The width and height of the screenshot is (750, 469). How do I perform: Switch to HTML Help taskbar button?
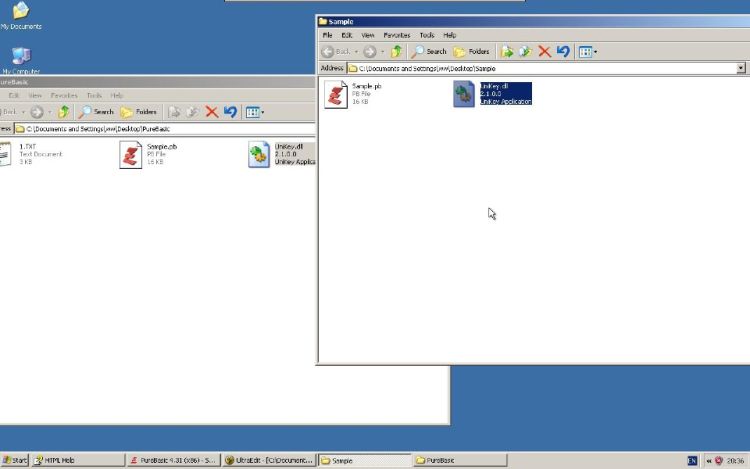point(77,460)
